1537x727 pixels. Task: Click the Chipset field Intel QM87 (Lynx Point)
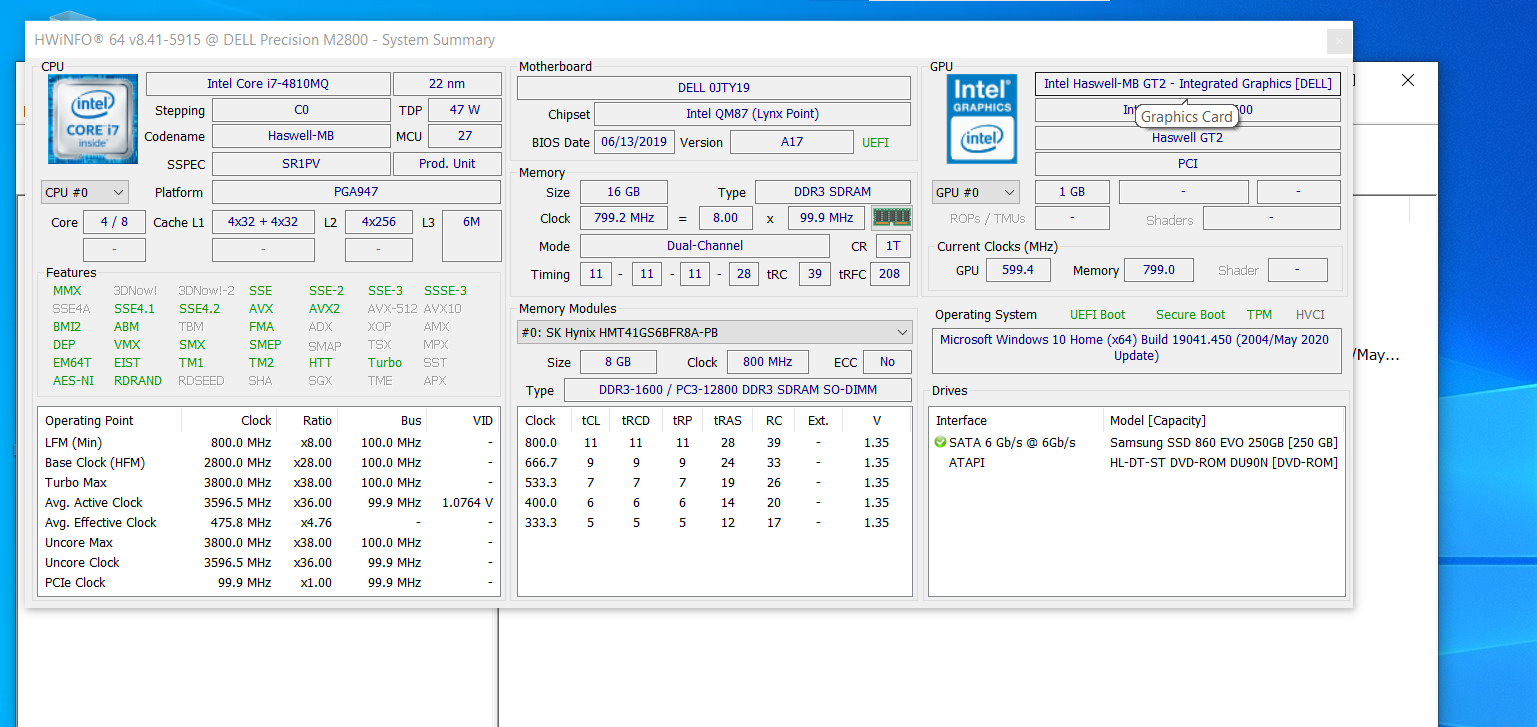[x=752, y=114]
